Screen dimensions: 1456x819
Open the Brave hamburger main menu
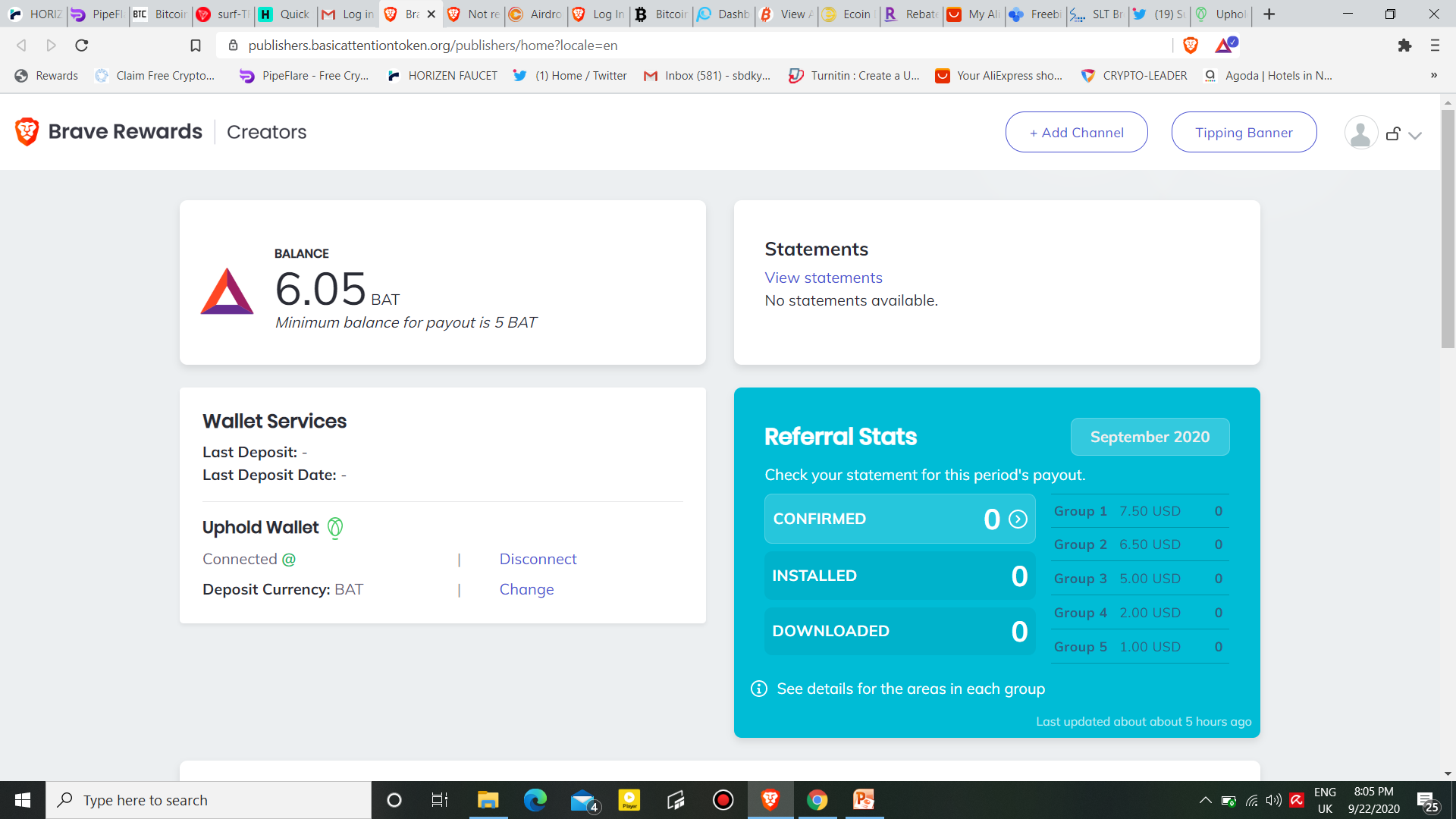[1435, 45]
